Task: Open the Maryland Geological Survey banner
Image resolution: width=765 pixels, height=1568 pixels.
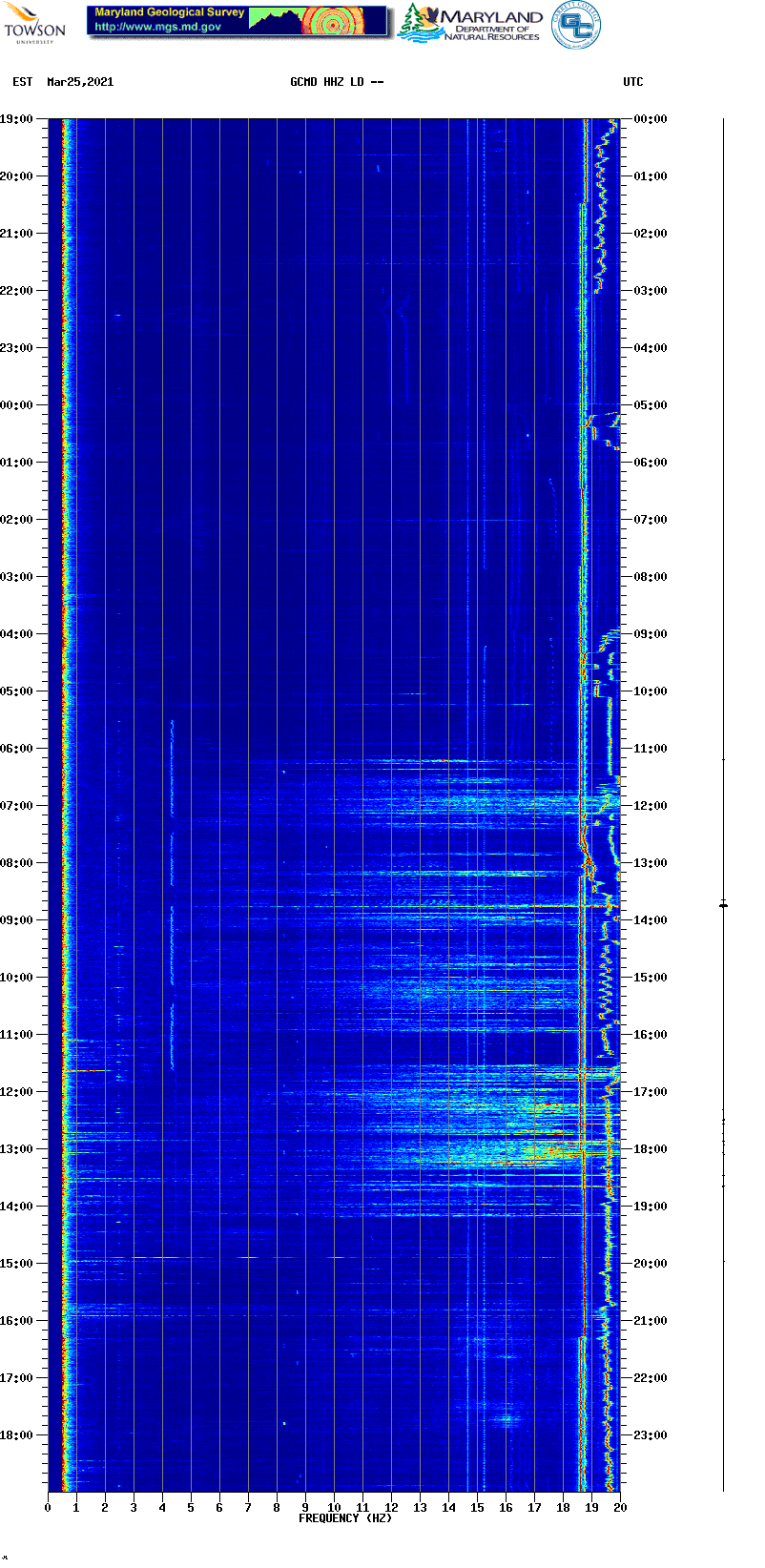Action: (x=238, y=21)
